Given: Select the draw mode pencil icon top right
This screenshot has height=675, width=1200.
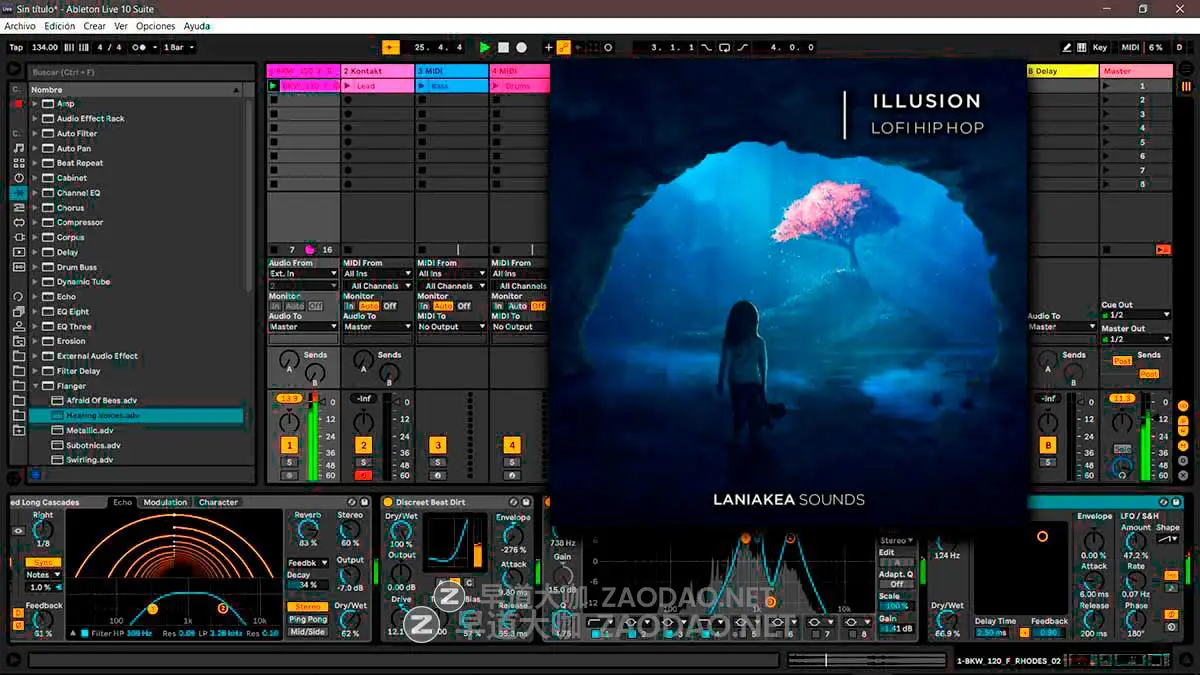Looking at the screenshot, I should 1067,47.
